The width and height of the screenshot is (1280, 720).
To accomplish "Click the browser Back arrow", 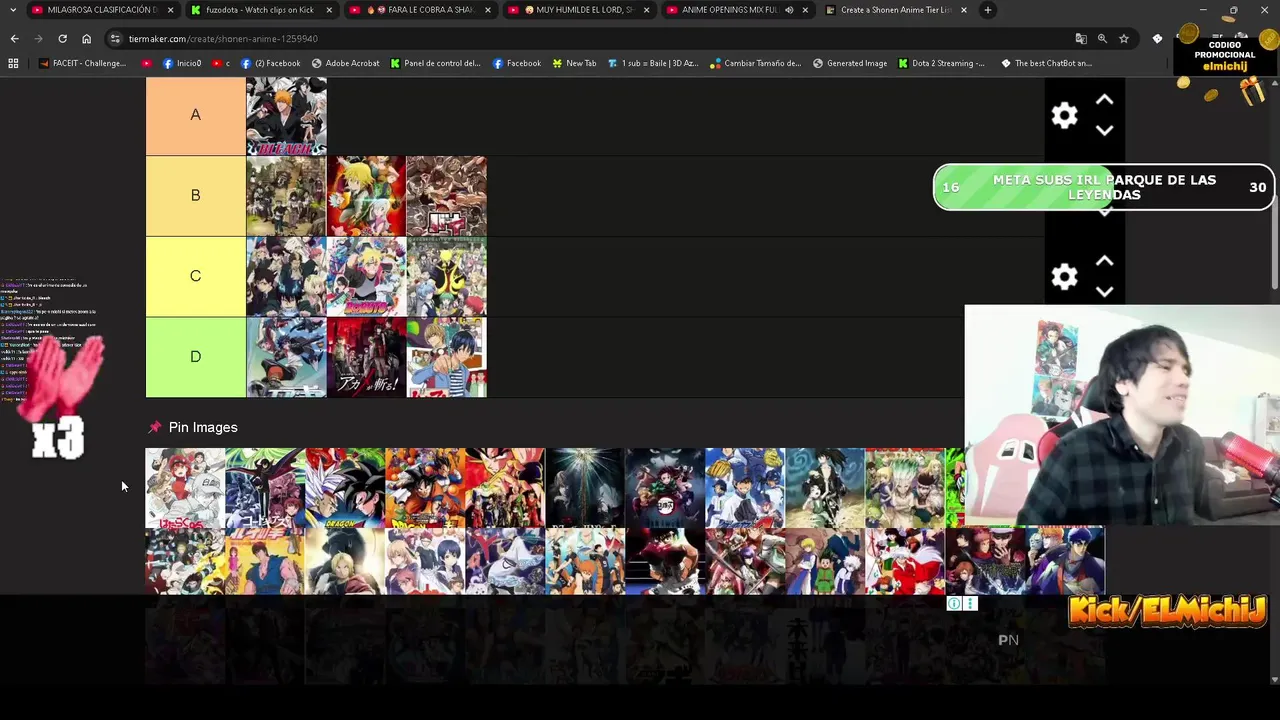I will point(14,38).
